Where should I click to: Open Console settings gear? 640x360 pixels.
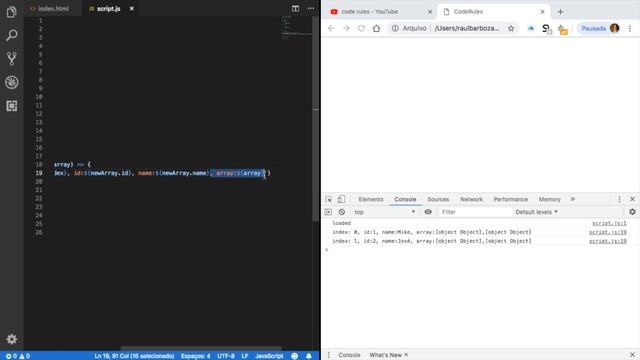tap(632, 212)
